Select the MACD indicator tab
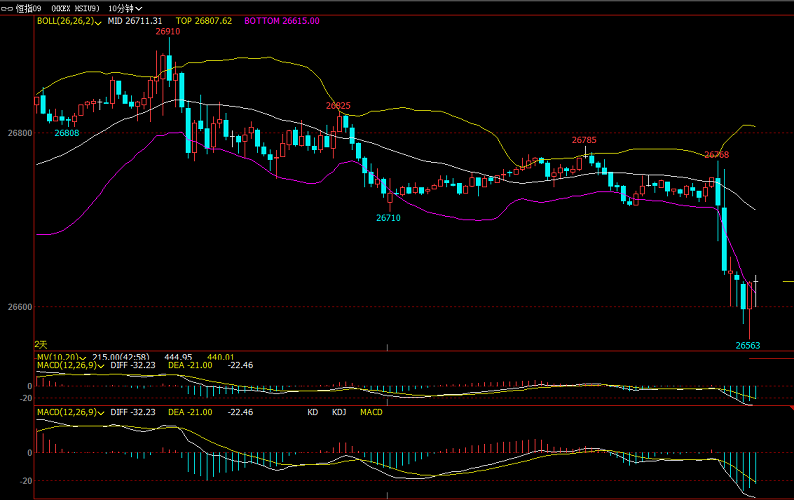The width and height of the screenshot is (794, 500). point(371,412)
